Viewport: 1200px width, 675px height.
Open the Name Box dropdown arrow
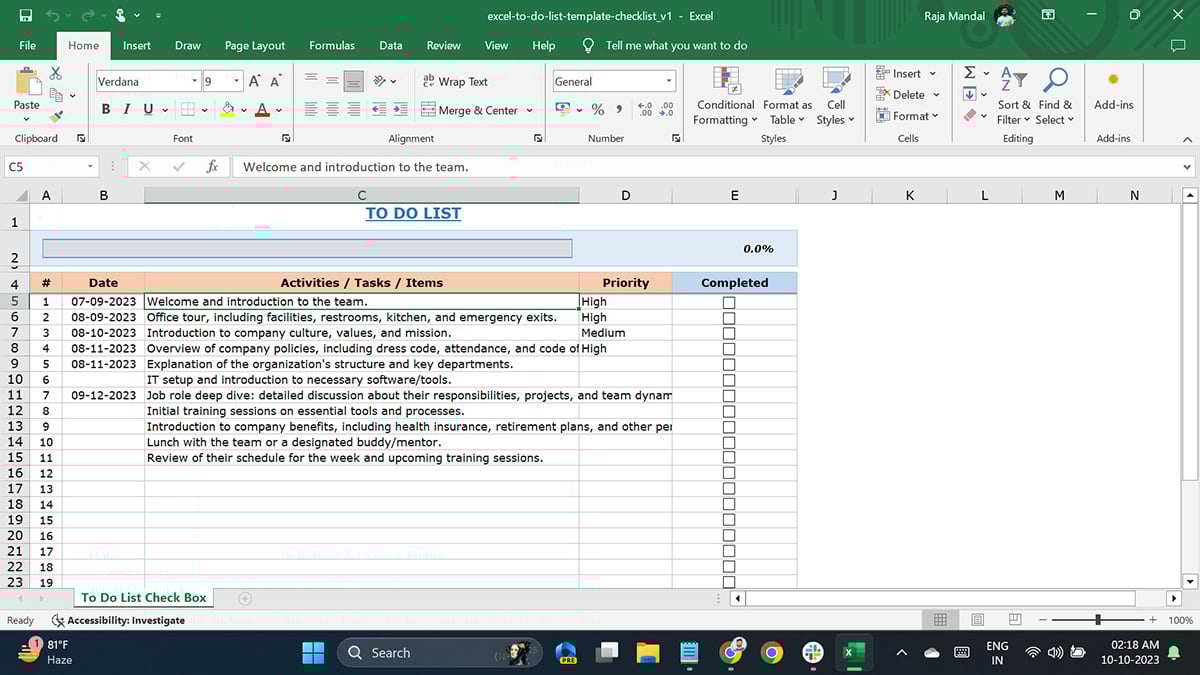pyautogui.click(x=90, y=167)
